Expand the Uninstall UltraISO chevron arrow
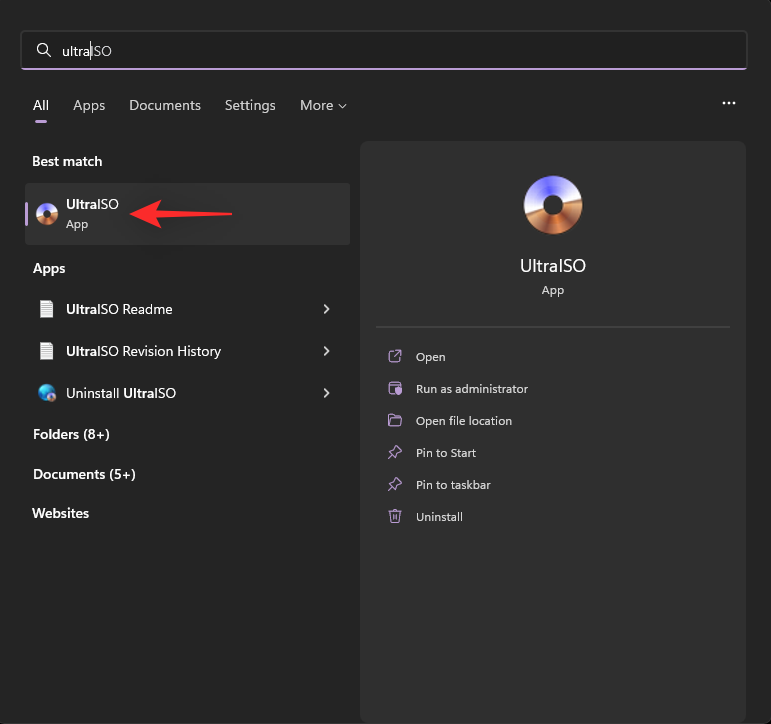771x724 pixels. pos(326,393)
